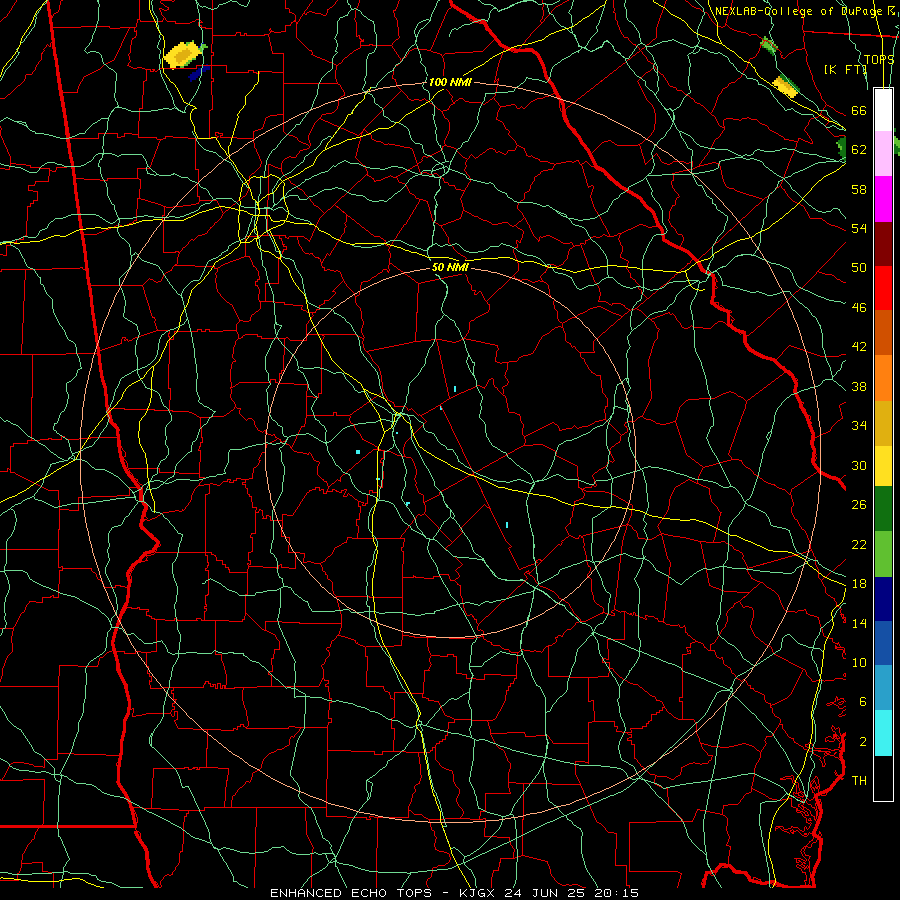Image resolution: width=900 pixels, height=900 pixels.
Task: Click the light green legend swatch
Action: point(883,554)
